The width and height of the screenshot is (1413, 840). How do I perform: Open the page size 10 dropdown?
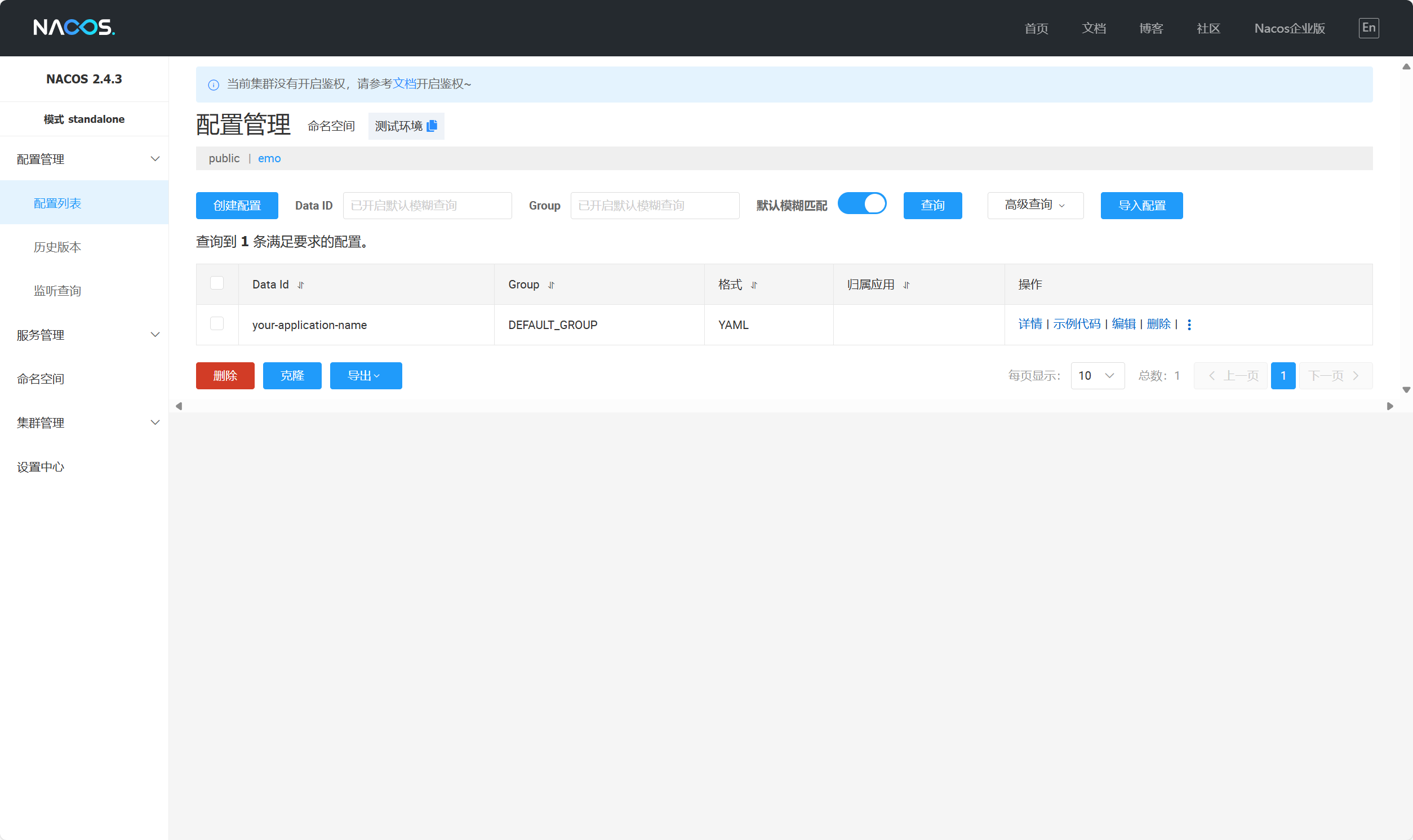[x=1097, y=376]
